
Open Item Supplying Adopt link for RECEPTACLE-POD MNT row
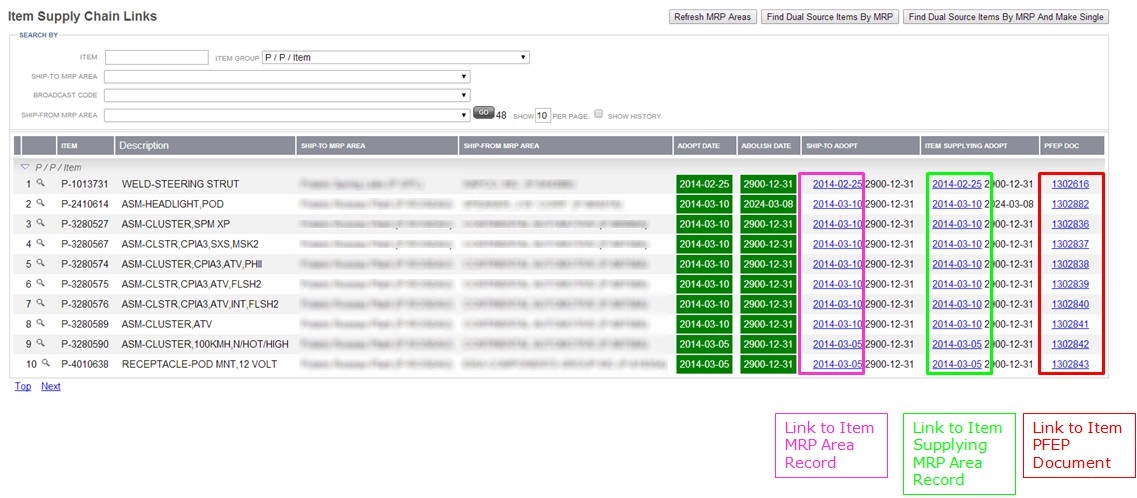[957, 364]
